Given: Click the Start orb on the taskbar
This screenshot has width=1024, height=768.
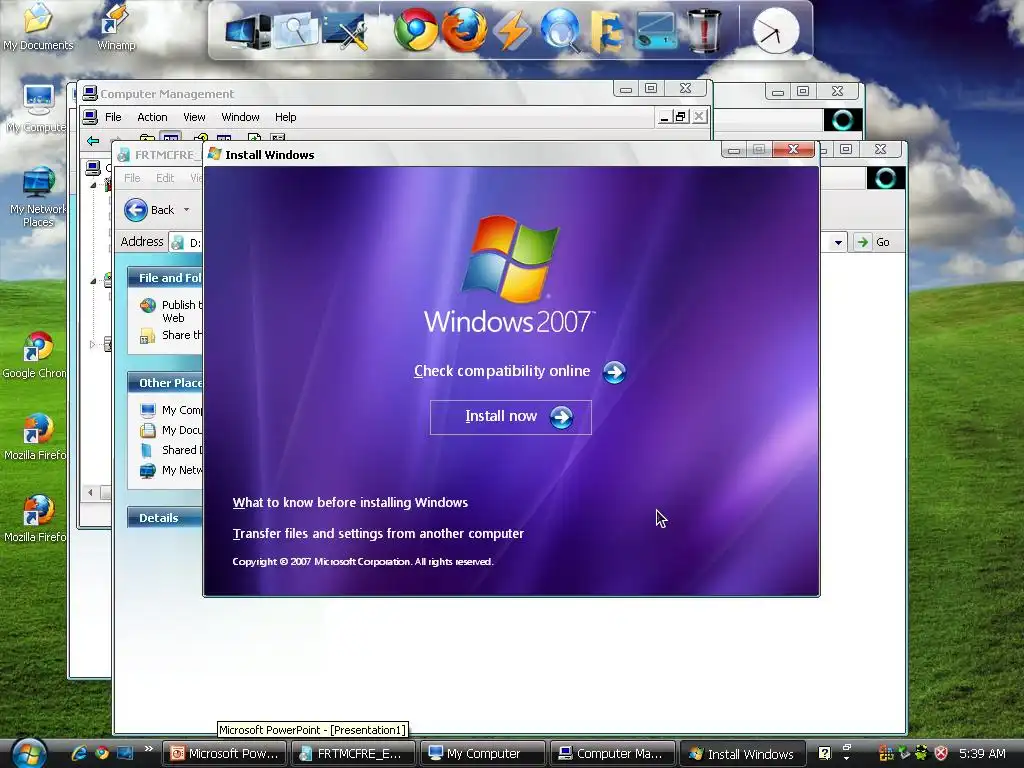Looking at the screenshot, I should (29, 753).
